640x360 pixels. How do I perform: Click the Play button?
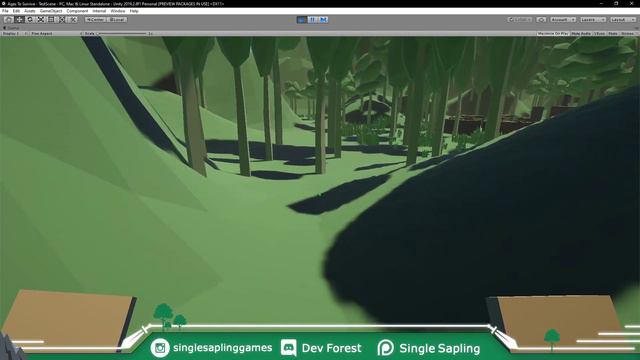(x=302, y=20)
